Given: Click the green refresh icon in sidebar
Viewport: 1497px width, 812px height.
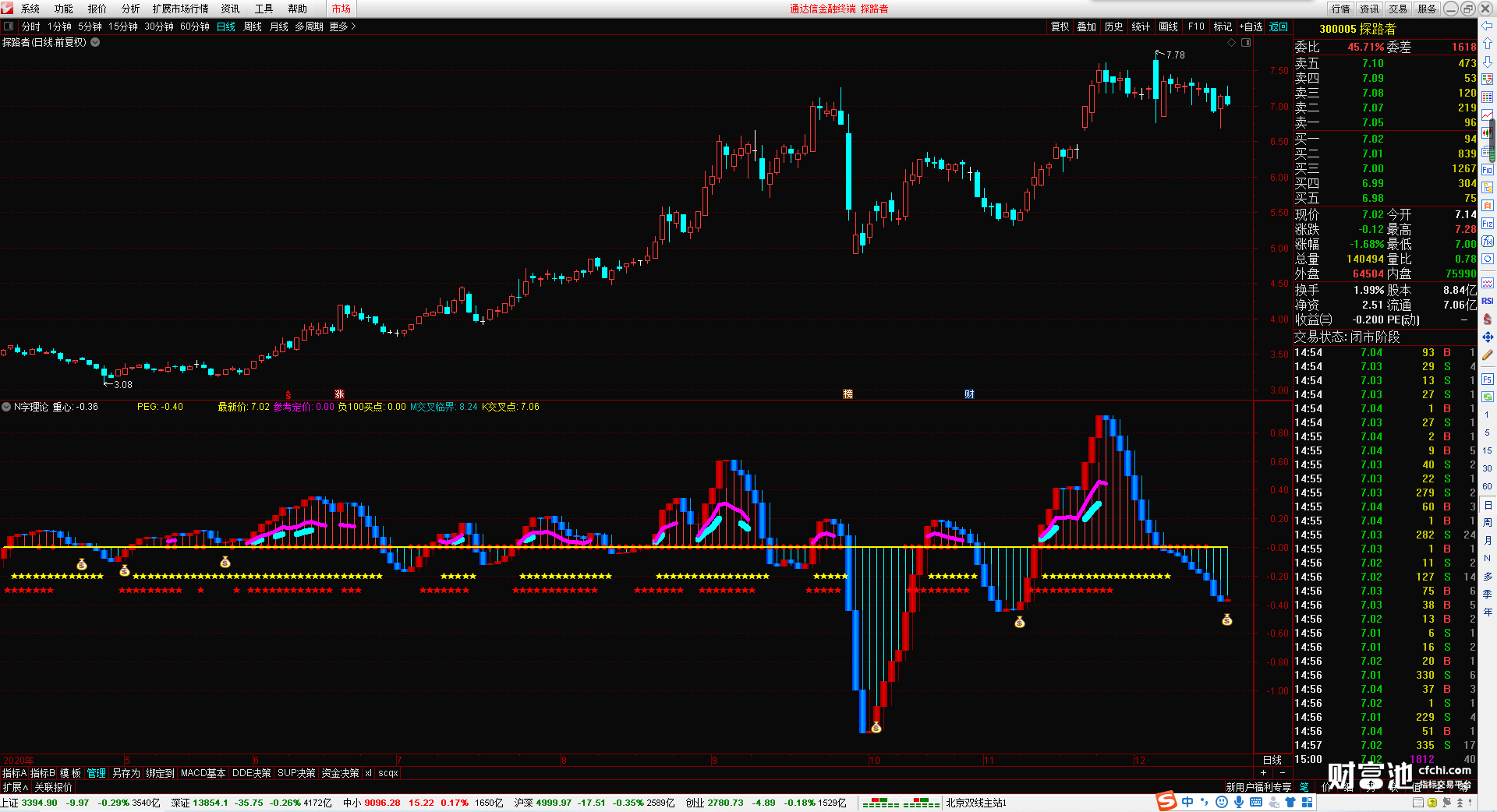Looking at the screenshot, I should point(1488,397).
